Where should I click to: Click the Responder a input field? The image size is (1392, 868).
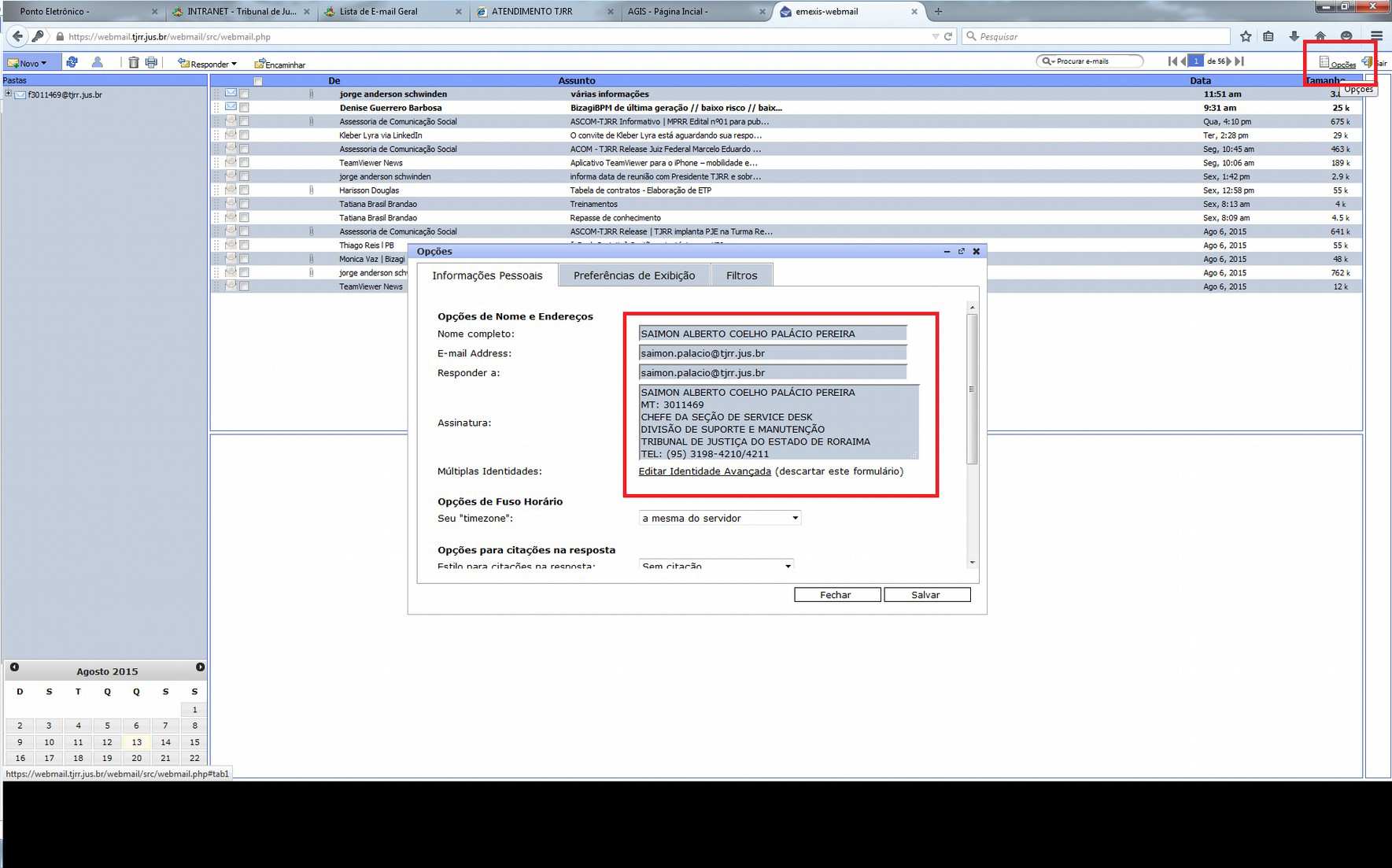(772, 373)
